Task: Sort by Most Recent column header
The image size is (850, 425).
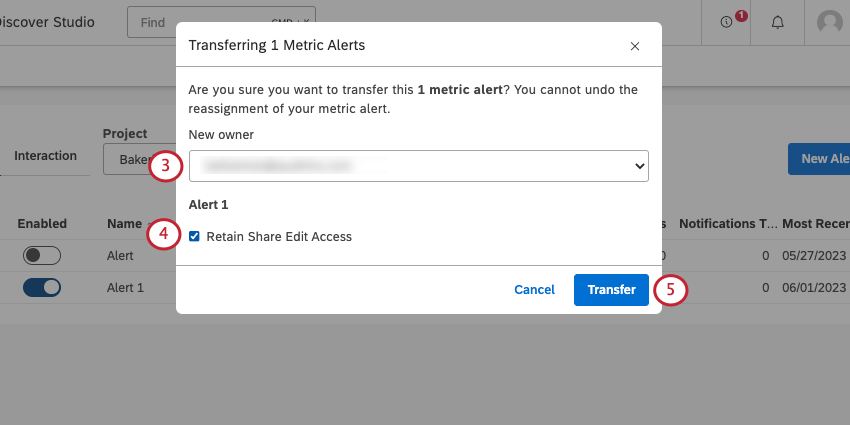Action: [x=816, y=224]
